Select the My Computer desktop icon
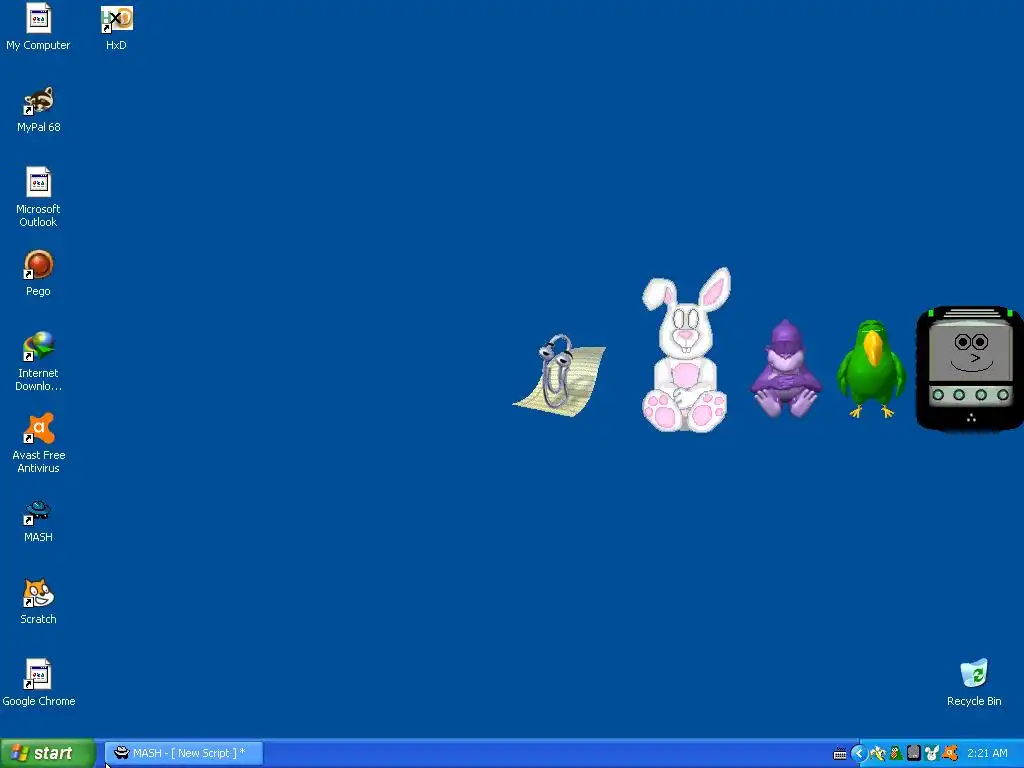1024x768 pixels. coord(38,27)
